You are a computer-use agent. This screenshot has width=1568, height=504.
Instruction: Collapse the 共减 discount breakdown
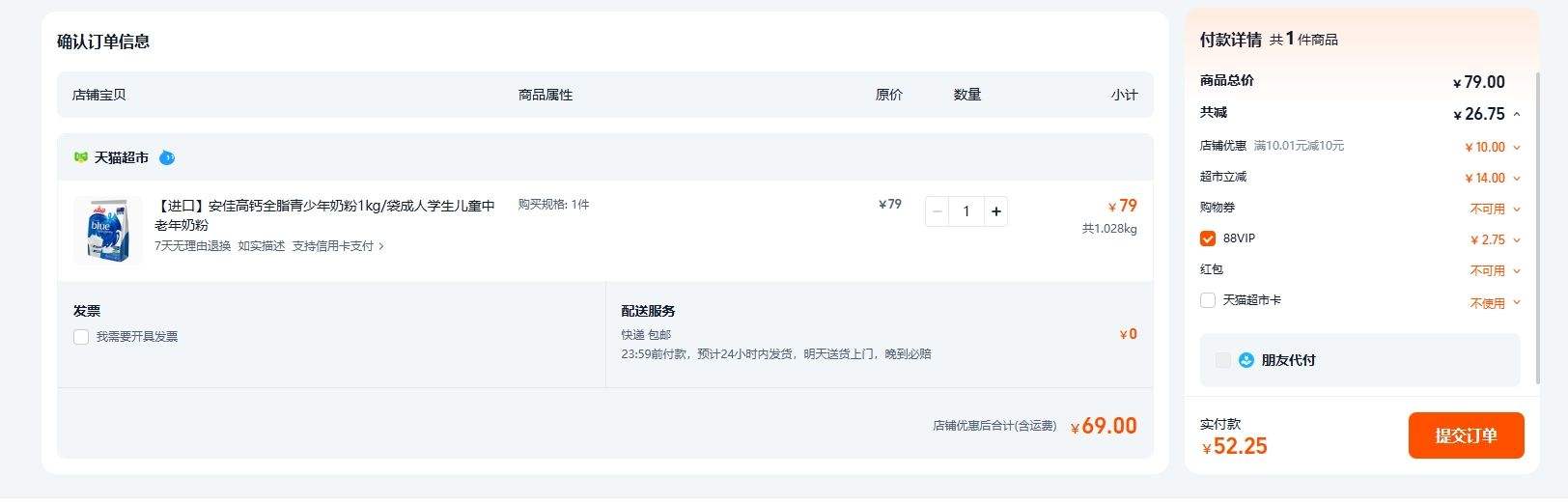[1517, 114]
